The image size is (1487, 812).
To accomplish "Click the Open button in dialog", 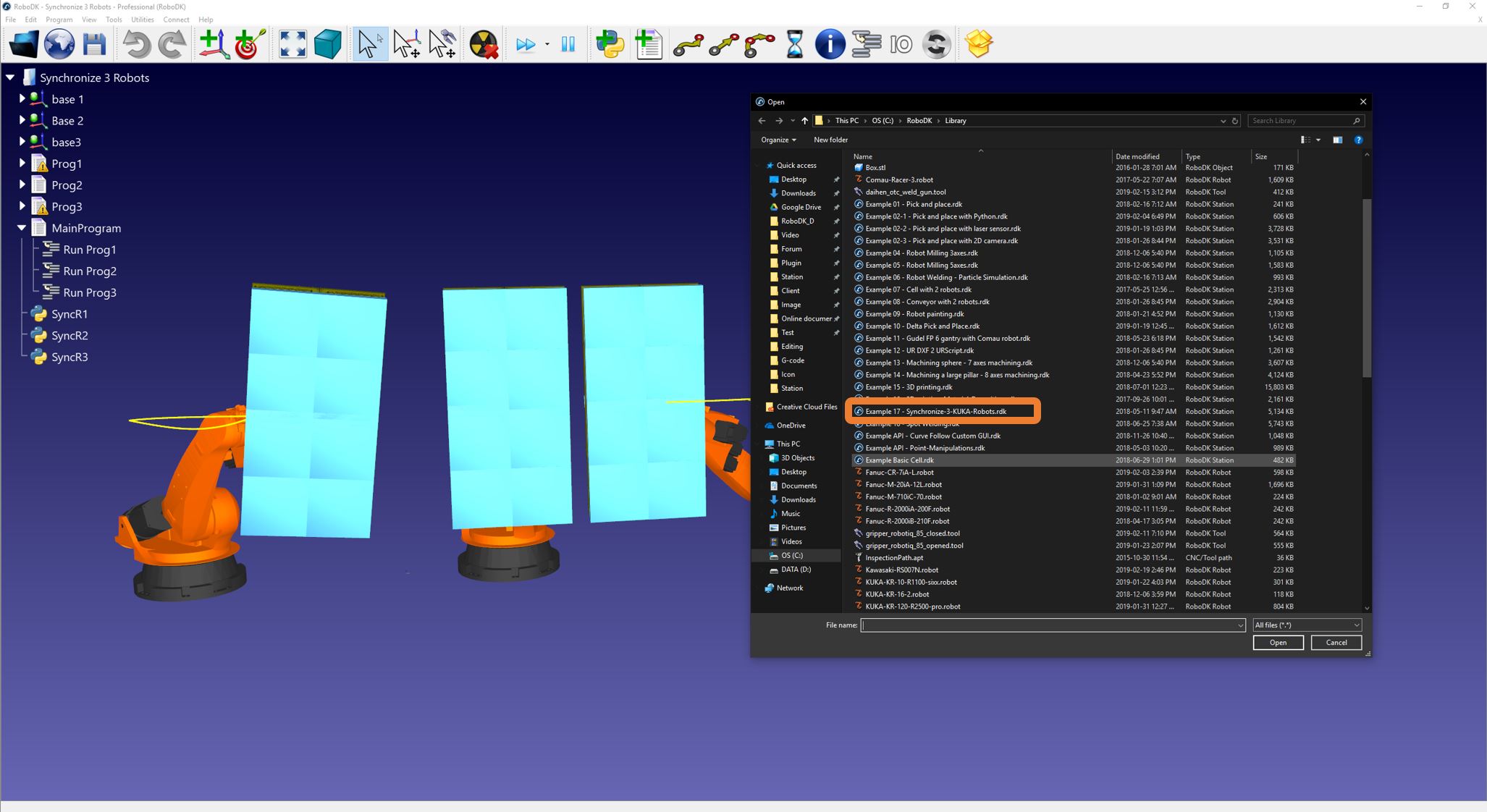I will 1278,643.
